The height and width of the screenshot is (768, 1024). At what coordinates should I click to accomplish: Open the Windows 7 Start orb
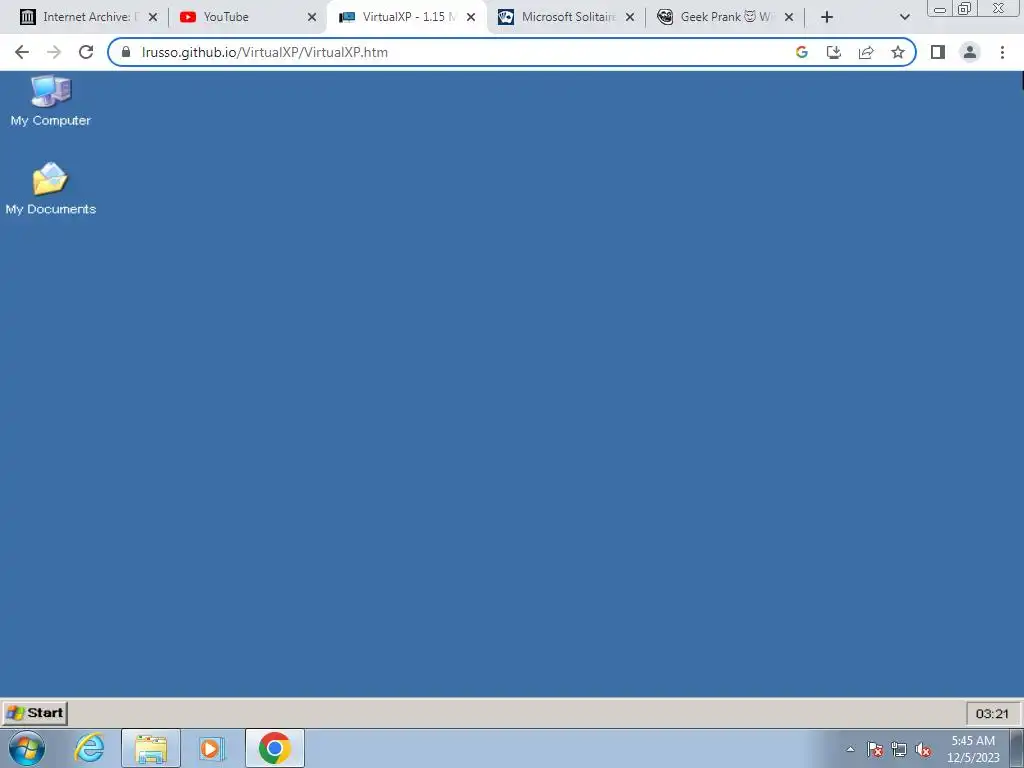pos(27,748)
